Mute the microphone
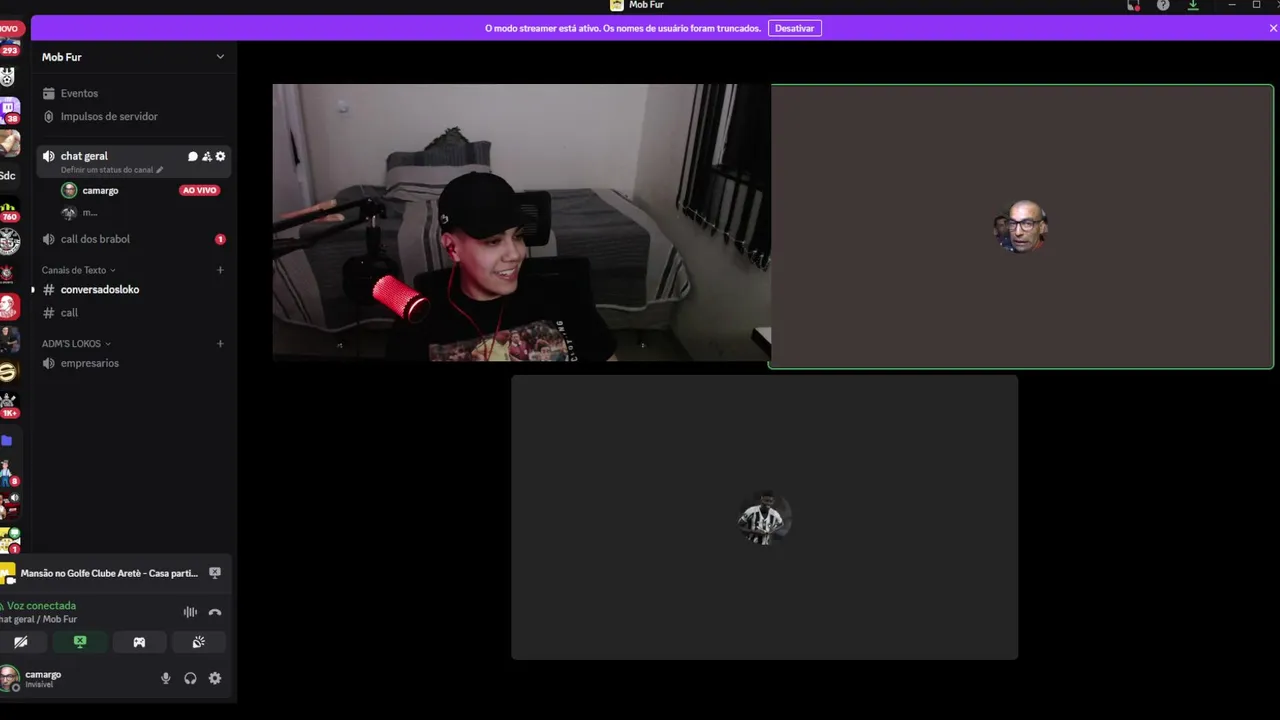Screen dimensions: 1280x720 (x=166, y=678)
